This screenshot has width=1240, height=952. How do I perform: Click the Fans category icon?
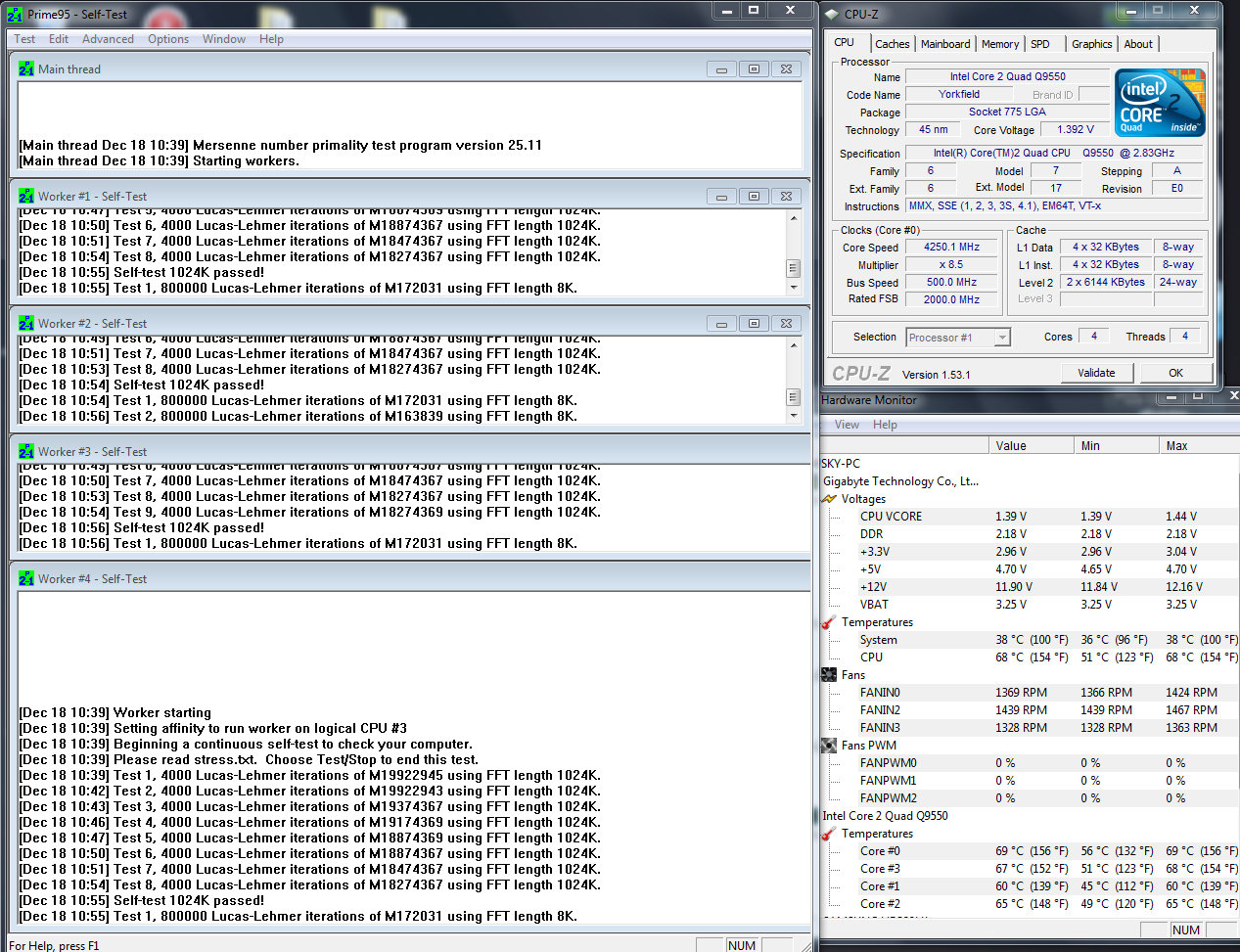tap(830, 675)
